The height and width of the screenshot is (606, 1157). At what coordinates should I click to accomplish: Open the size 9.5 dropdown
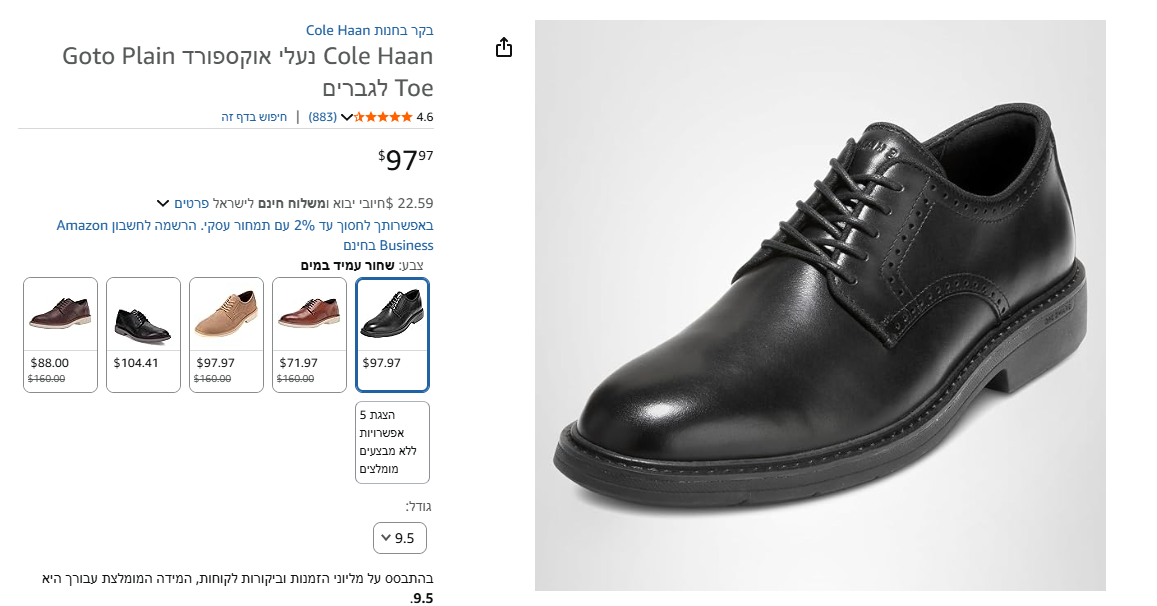click(399, 538)
